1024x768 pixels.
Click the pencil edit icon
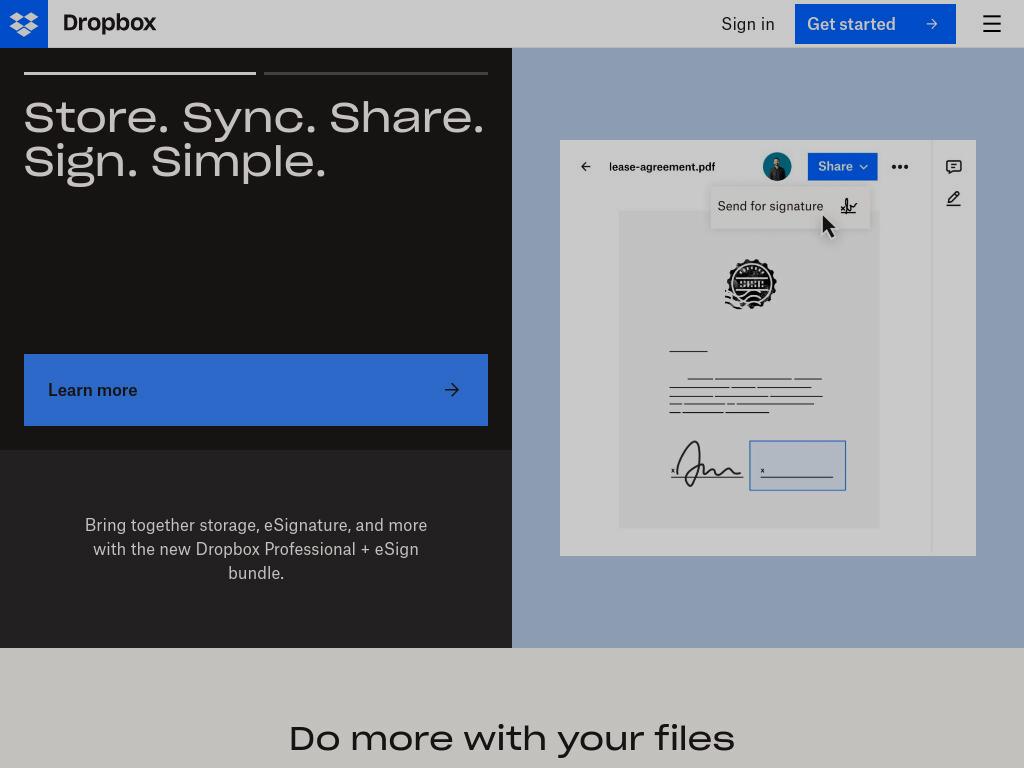(953, 199)
